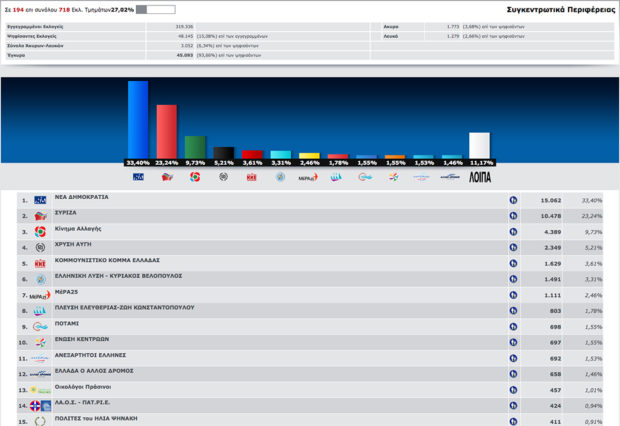620x426 pixels.
Task: Click the Enosi Kentroon logo under the chart
Action: click(x=393, y=177)
